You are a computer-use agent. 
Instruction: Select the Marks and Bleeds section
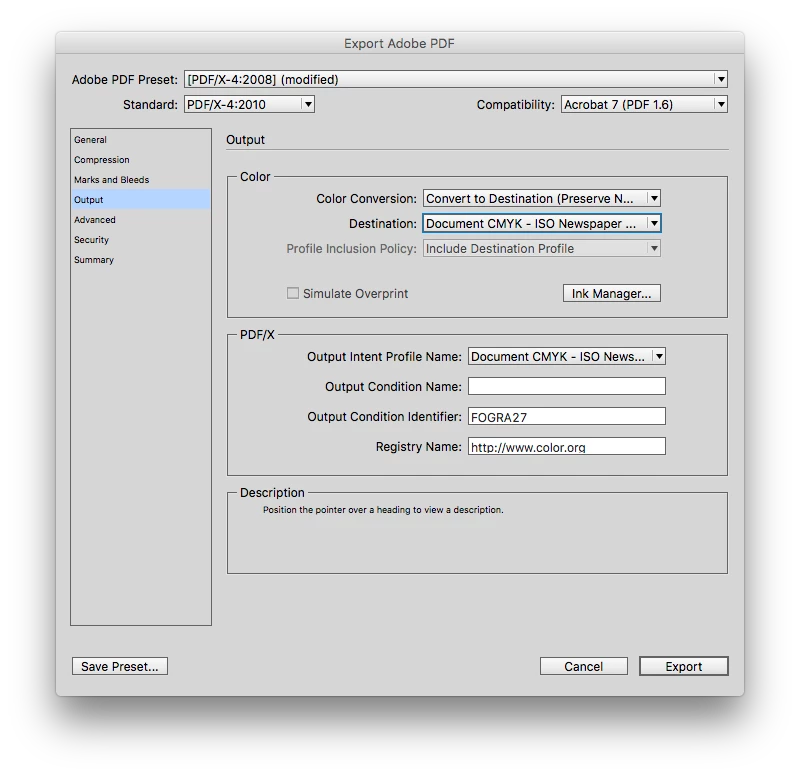click(x=140, y=180)
